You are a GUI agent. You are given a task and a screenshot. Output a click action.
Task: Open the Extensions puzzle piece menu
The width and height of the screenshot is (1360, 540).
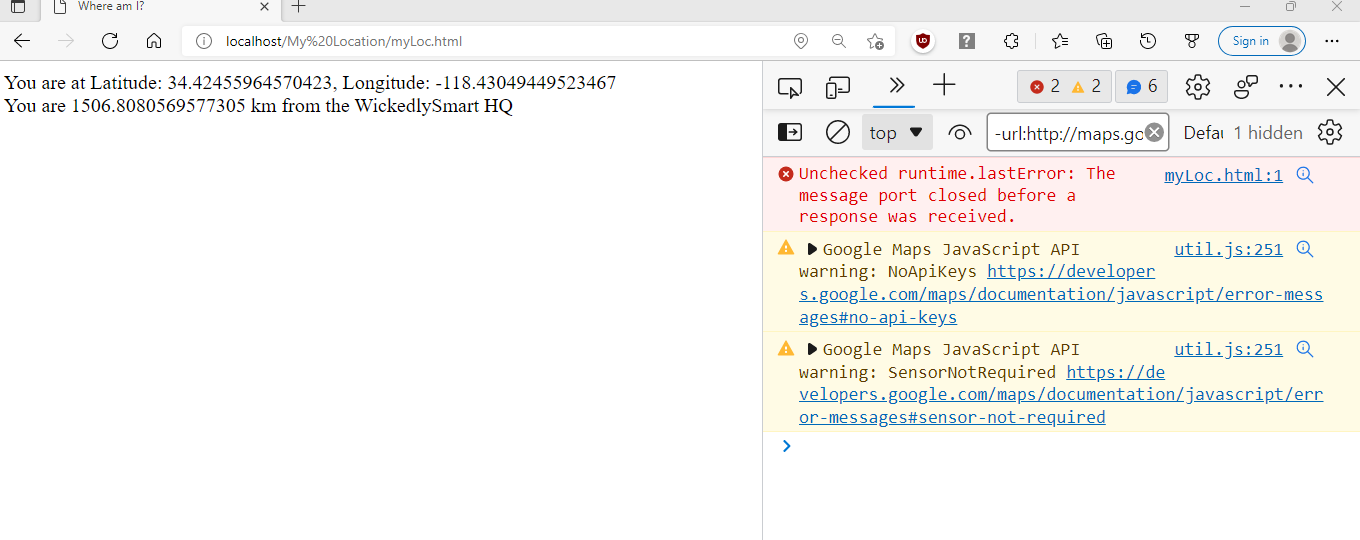tap(1011, 41)
